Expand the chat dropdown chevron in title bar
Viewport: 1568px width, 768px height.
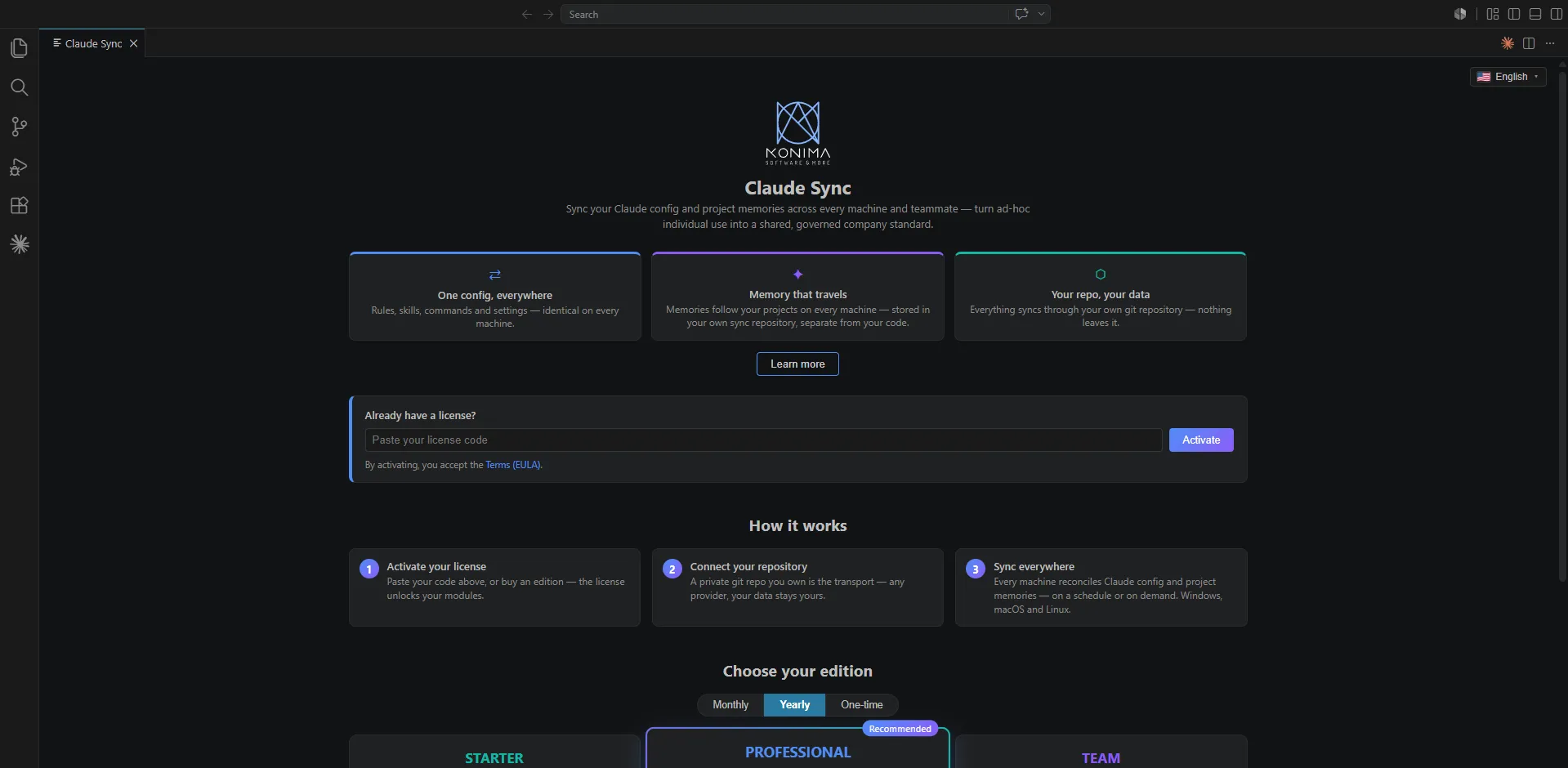[1041, 14]
